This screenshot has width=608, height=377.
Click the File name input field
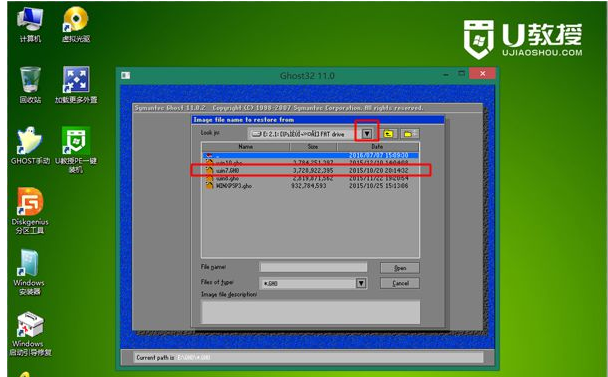[313, 267]
